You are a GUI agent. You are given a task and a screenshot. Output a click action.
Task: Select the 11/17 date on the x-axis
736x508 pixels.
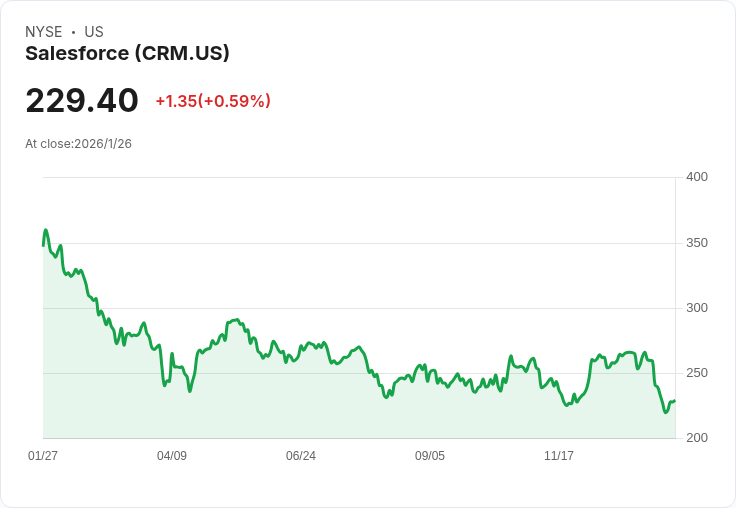pos(559,456)
